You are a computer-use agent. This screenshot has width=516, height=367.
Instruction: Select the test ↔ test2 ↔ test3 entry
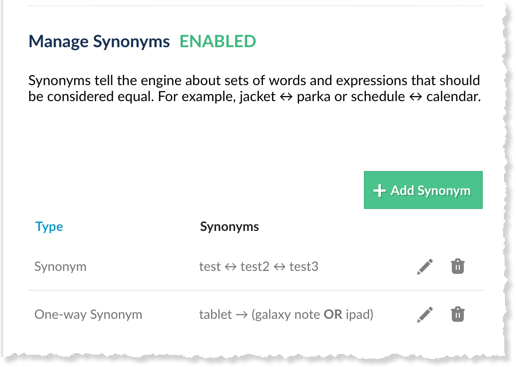[259, 267]
